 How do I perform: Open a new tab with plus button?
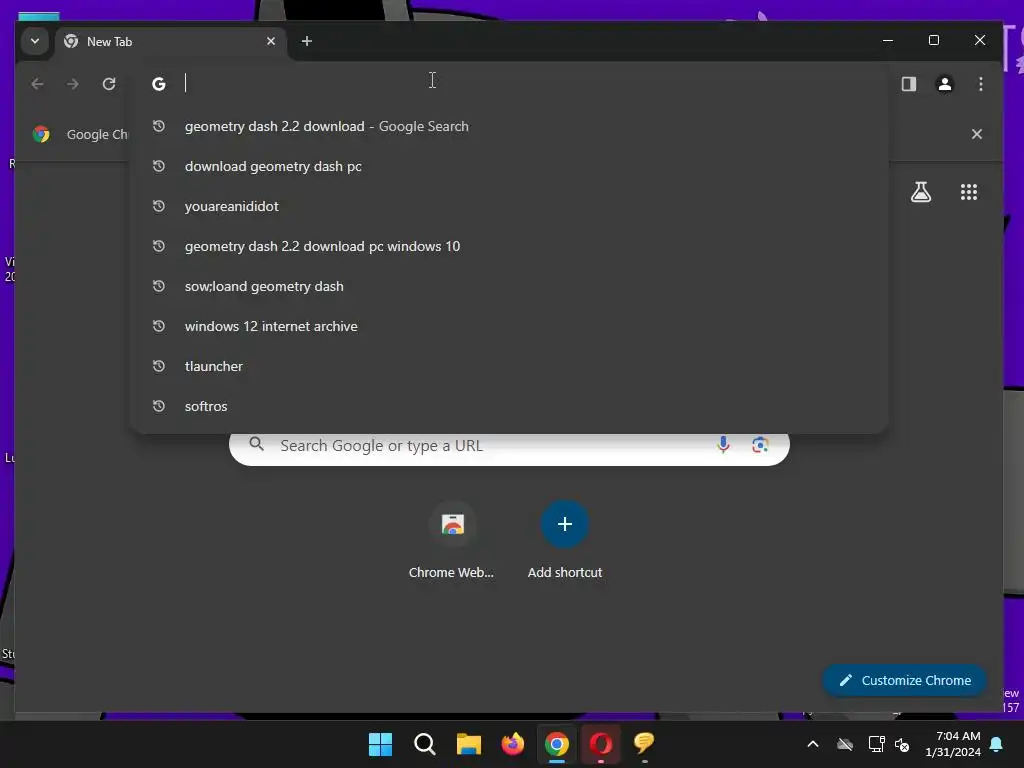[x=306, y=41]
